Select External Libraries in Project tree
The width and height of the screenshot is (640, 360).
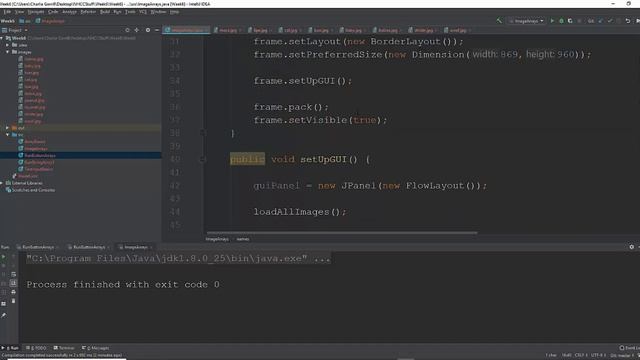tap(27, 183)
